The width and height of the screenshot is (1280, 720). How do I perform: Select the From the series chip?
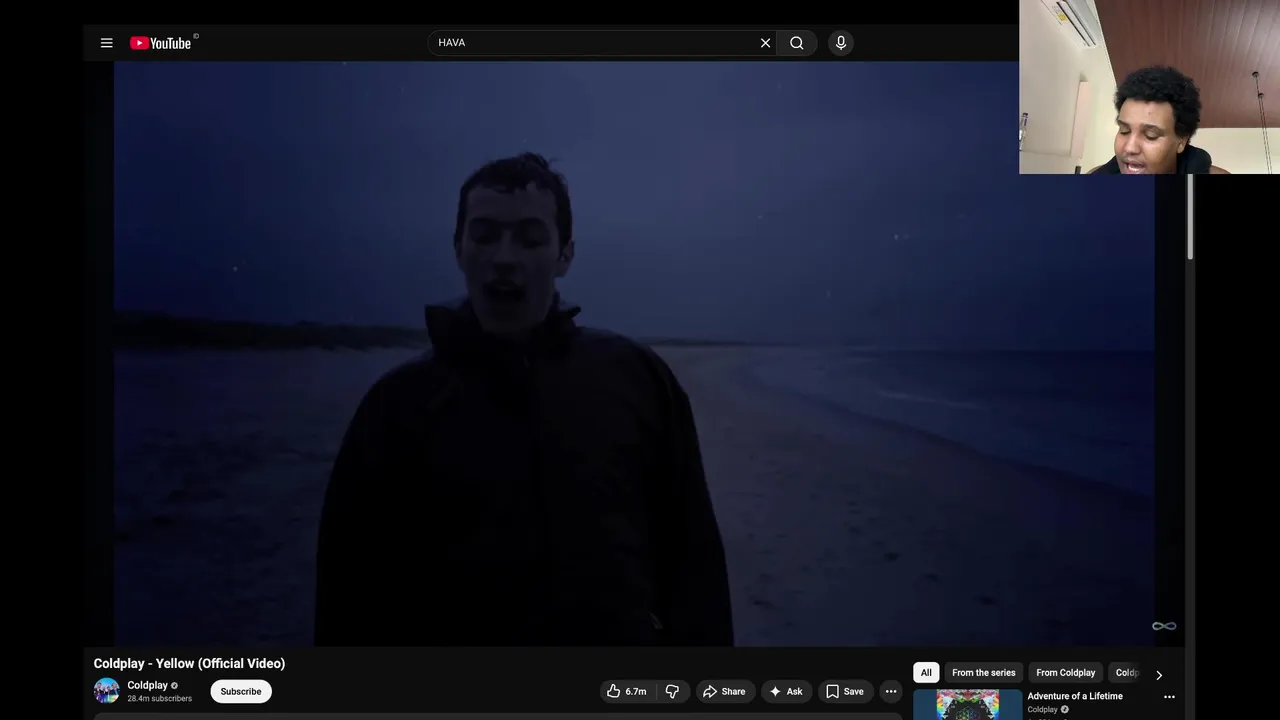(983, 673)
